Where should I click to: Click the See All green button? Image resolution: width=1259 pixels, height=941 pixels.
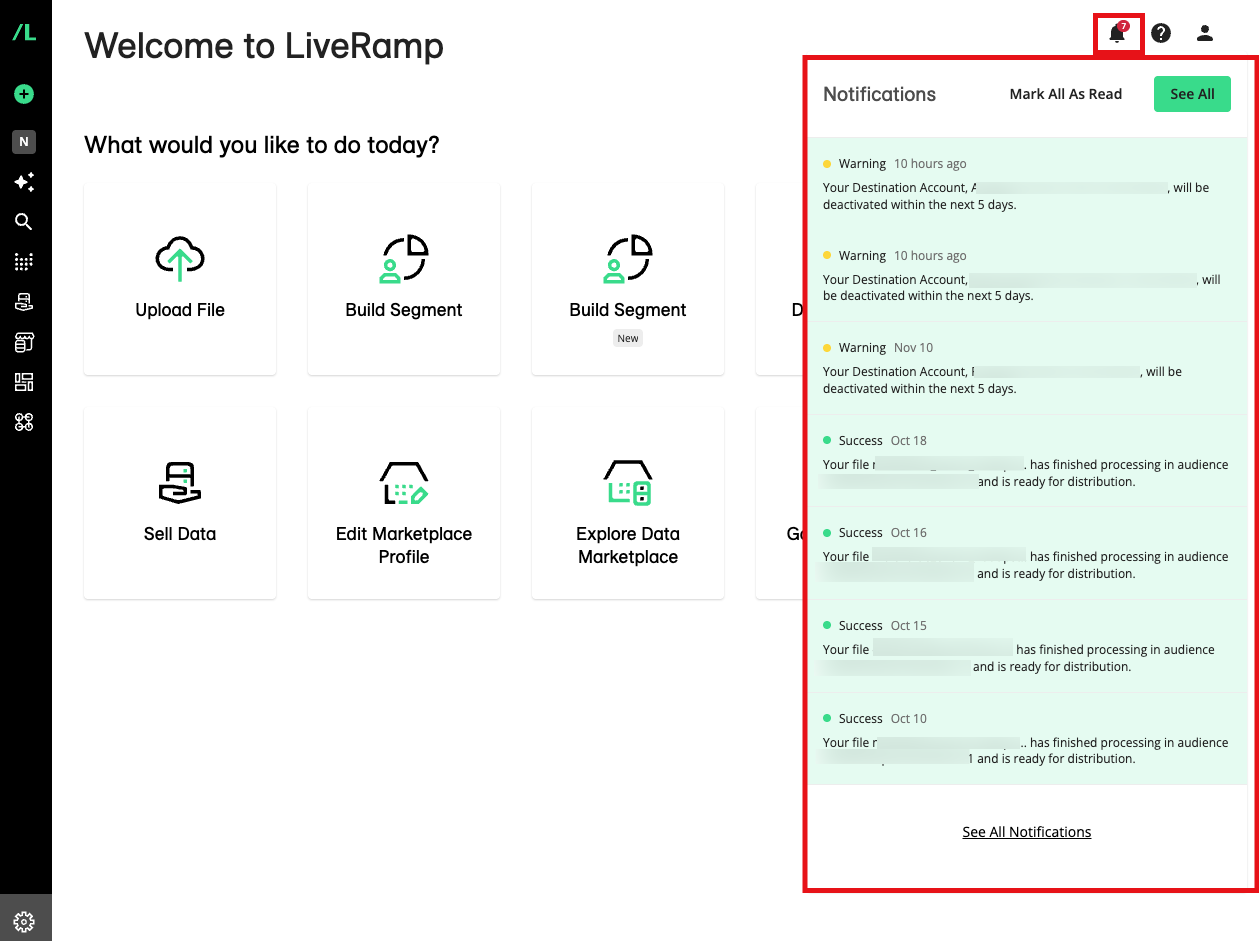pos(1192,94)
